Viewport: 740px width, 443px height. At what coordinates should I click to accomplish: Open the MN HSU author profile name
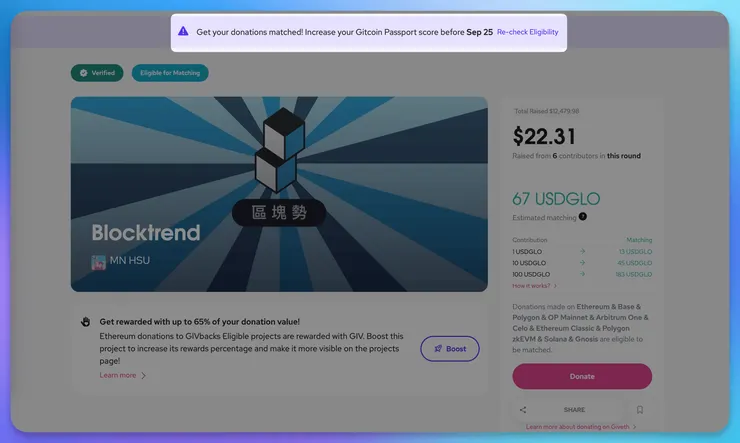click(130, 260)
